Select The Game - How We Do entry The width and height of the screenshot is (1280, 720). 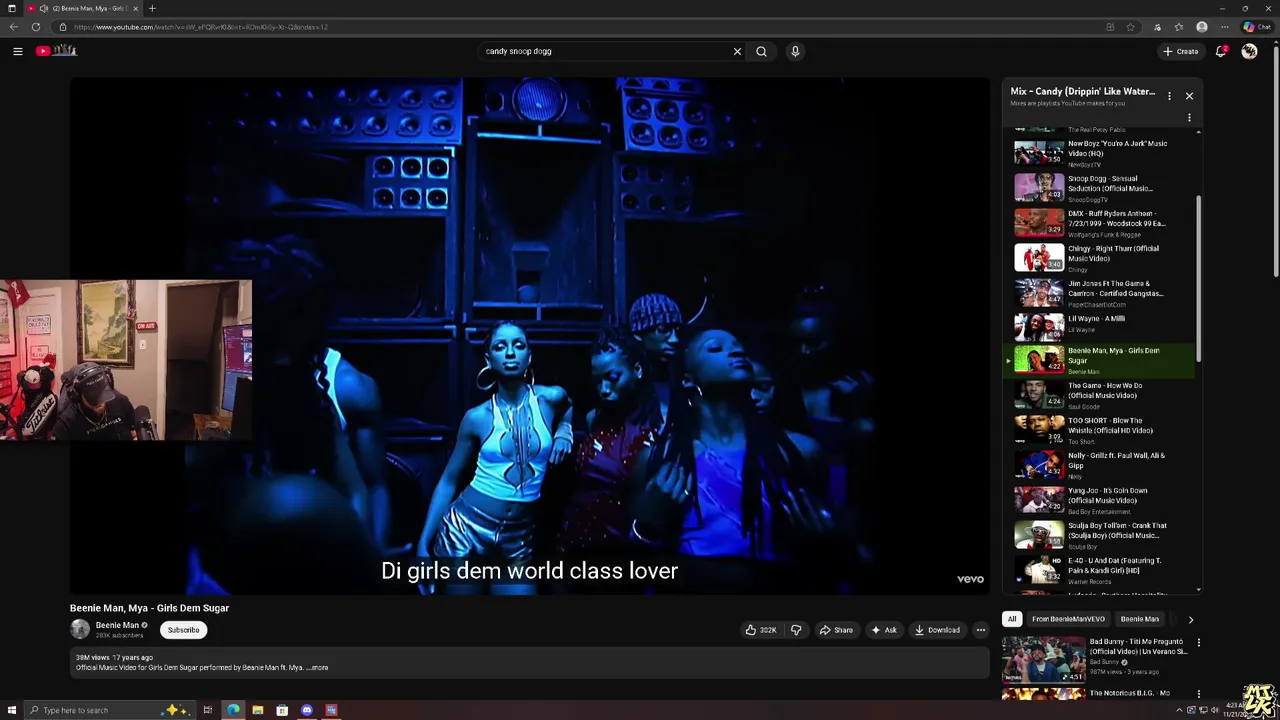tap(1100, 394)
